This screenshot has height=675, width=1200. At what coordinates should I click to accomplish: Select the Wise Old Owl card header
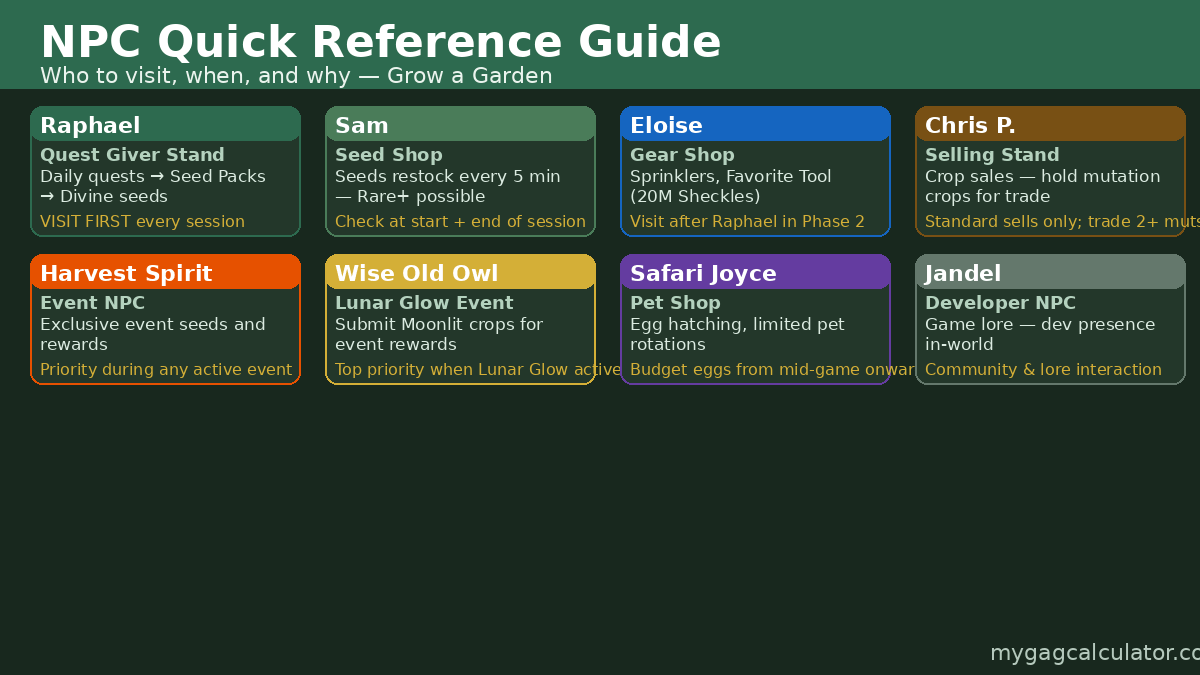(460, 272)
